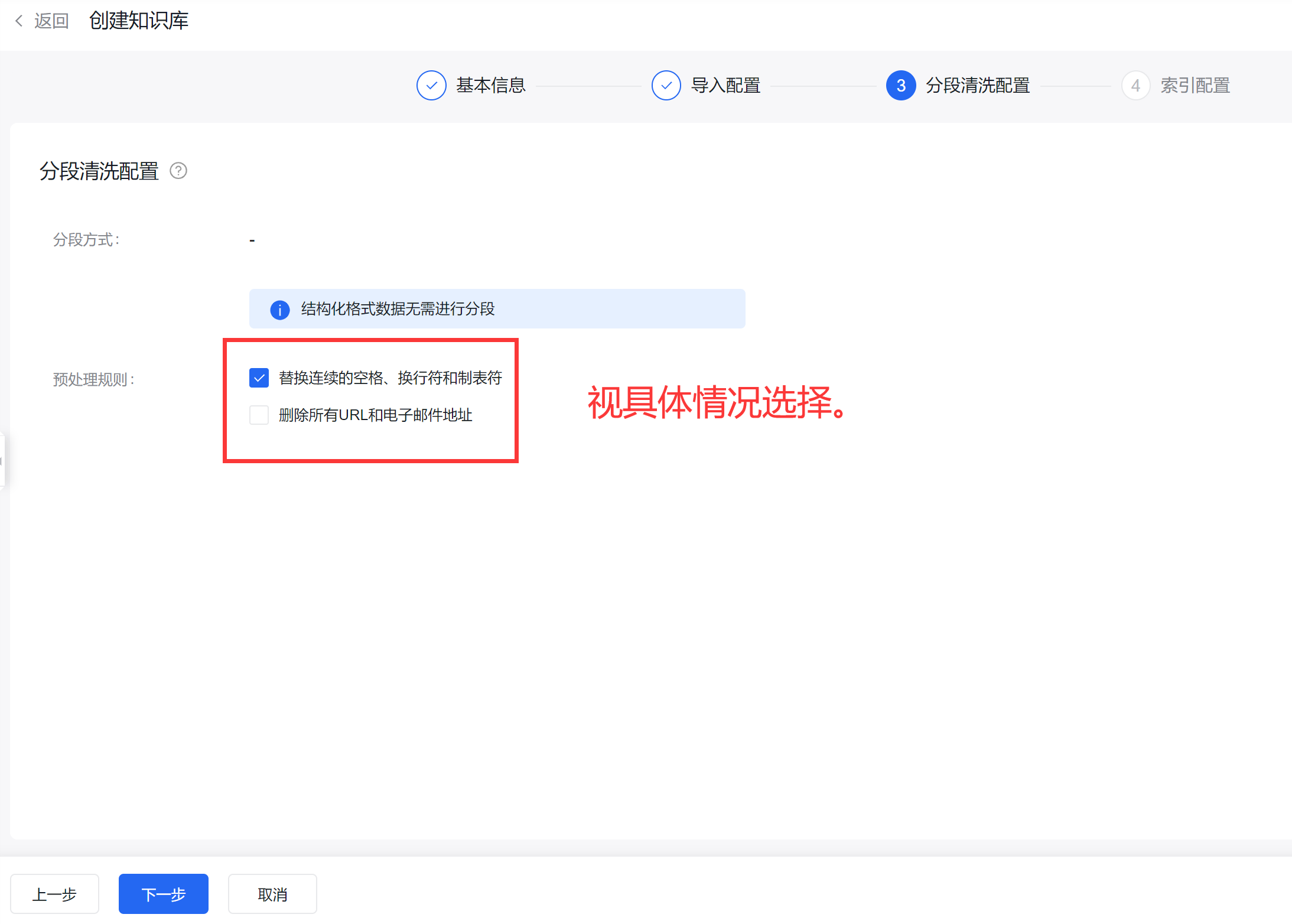Click the 导入配置 completed step checkmark
This screenshot has height=924, width=1292.
pos(666,86)
